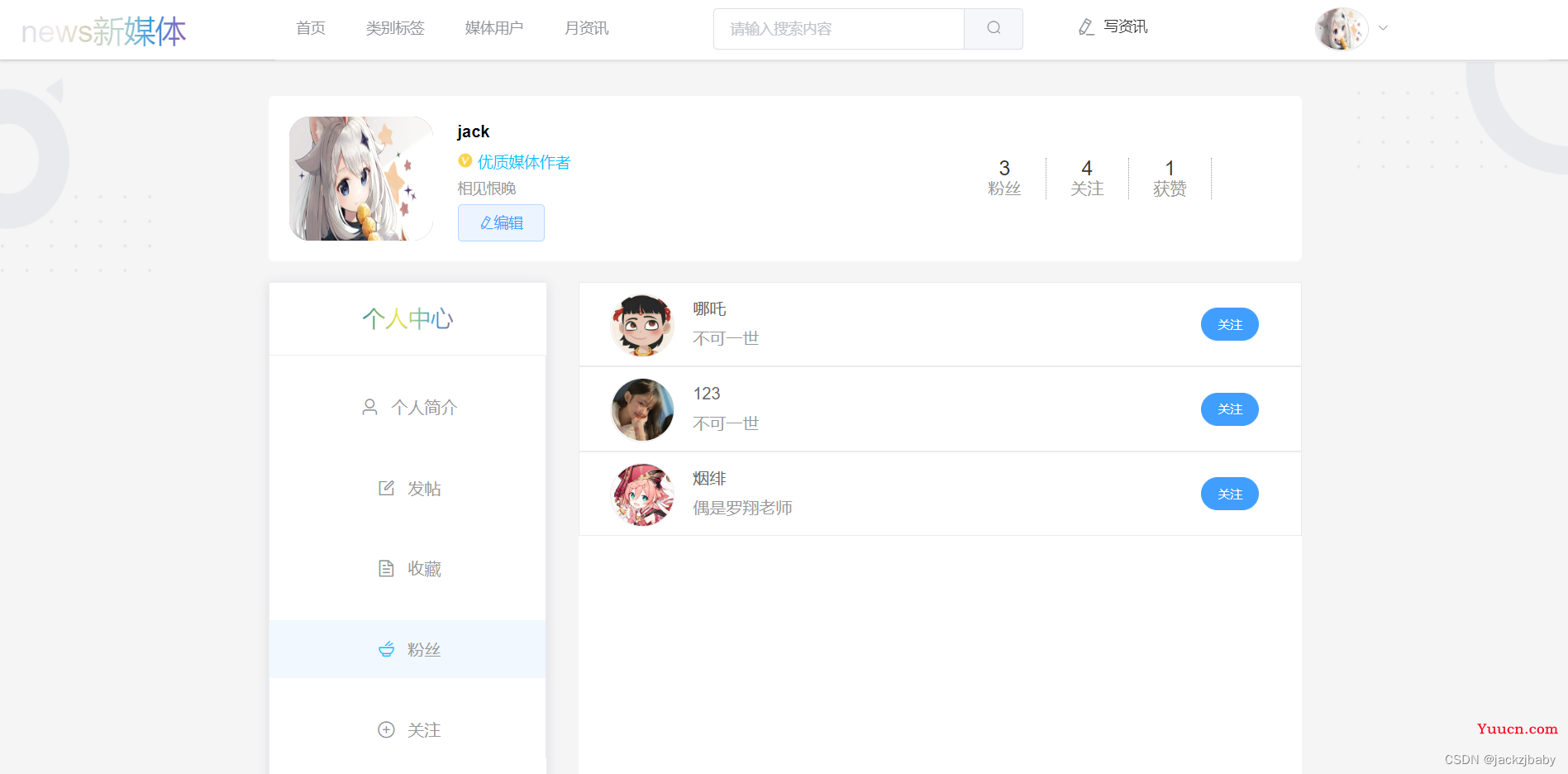Click the 个人中心 heading
The width and height of the screenshot is (1568, 774).
(x=407, y=319)
